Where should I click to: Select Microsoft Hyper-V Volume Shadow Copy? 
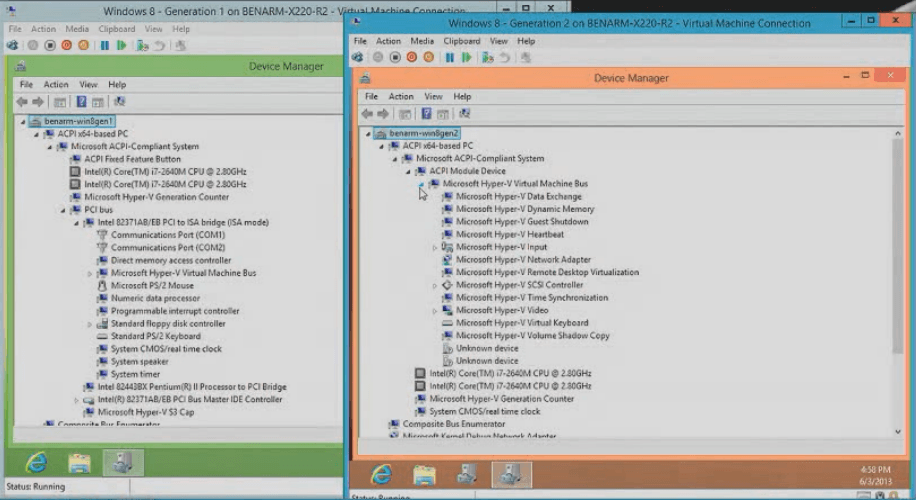pyautogui.click(x=533, y=335)
